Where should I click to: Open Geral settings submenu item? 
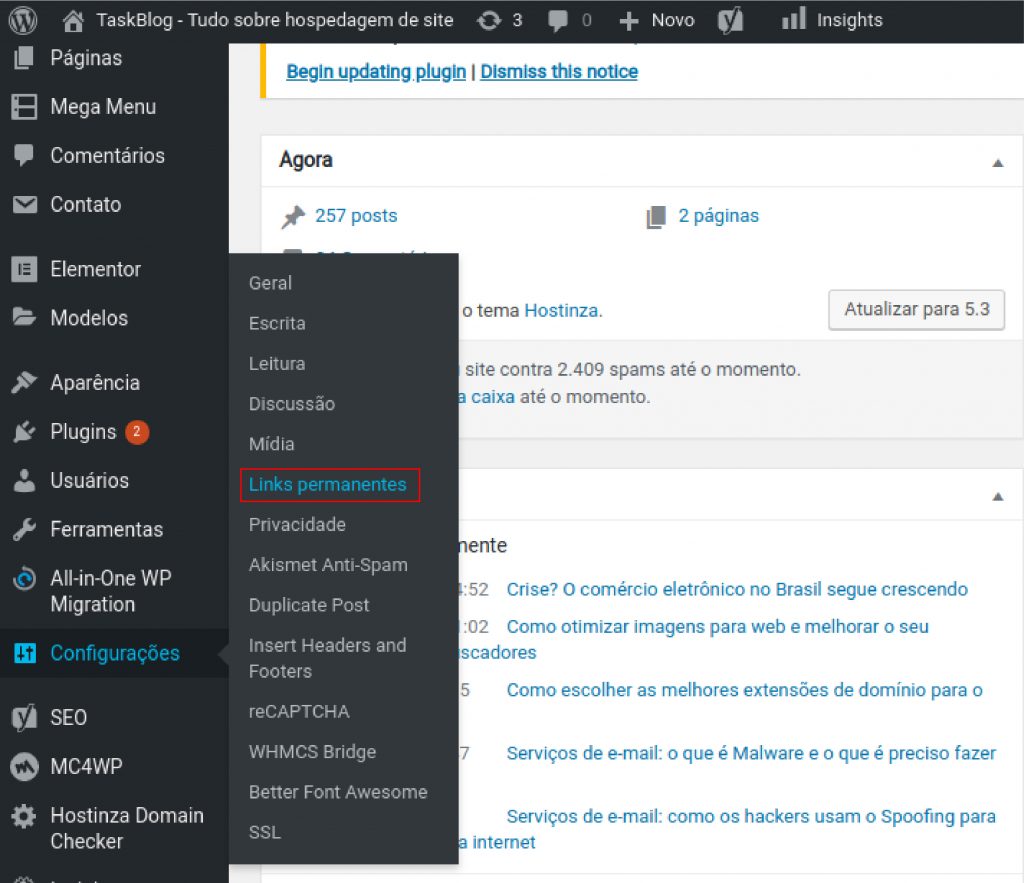coord(270,283)
